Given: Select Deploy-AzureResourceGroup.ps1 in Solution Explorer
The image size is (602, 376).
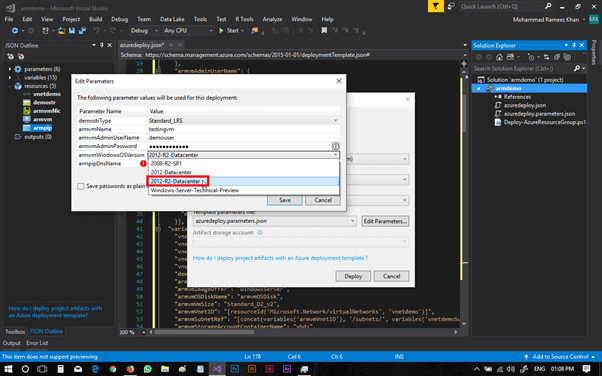Looking at the screenshot, I should click(x=544, y=123).
